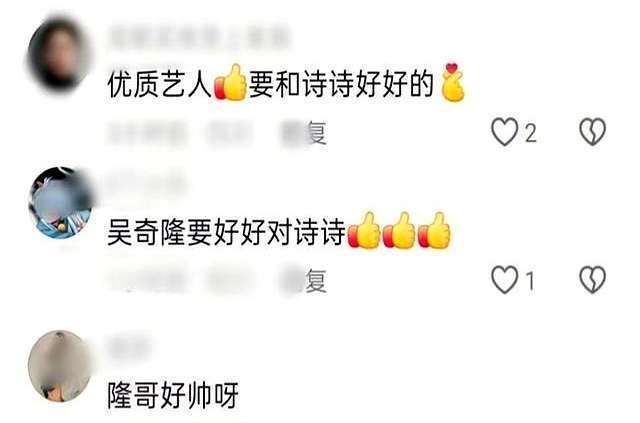Viewport: 640px width, 423px height.
Task: Select the comment text 优质艺人要和诗诗好好的
Action: pos(286,84)
